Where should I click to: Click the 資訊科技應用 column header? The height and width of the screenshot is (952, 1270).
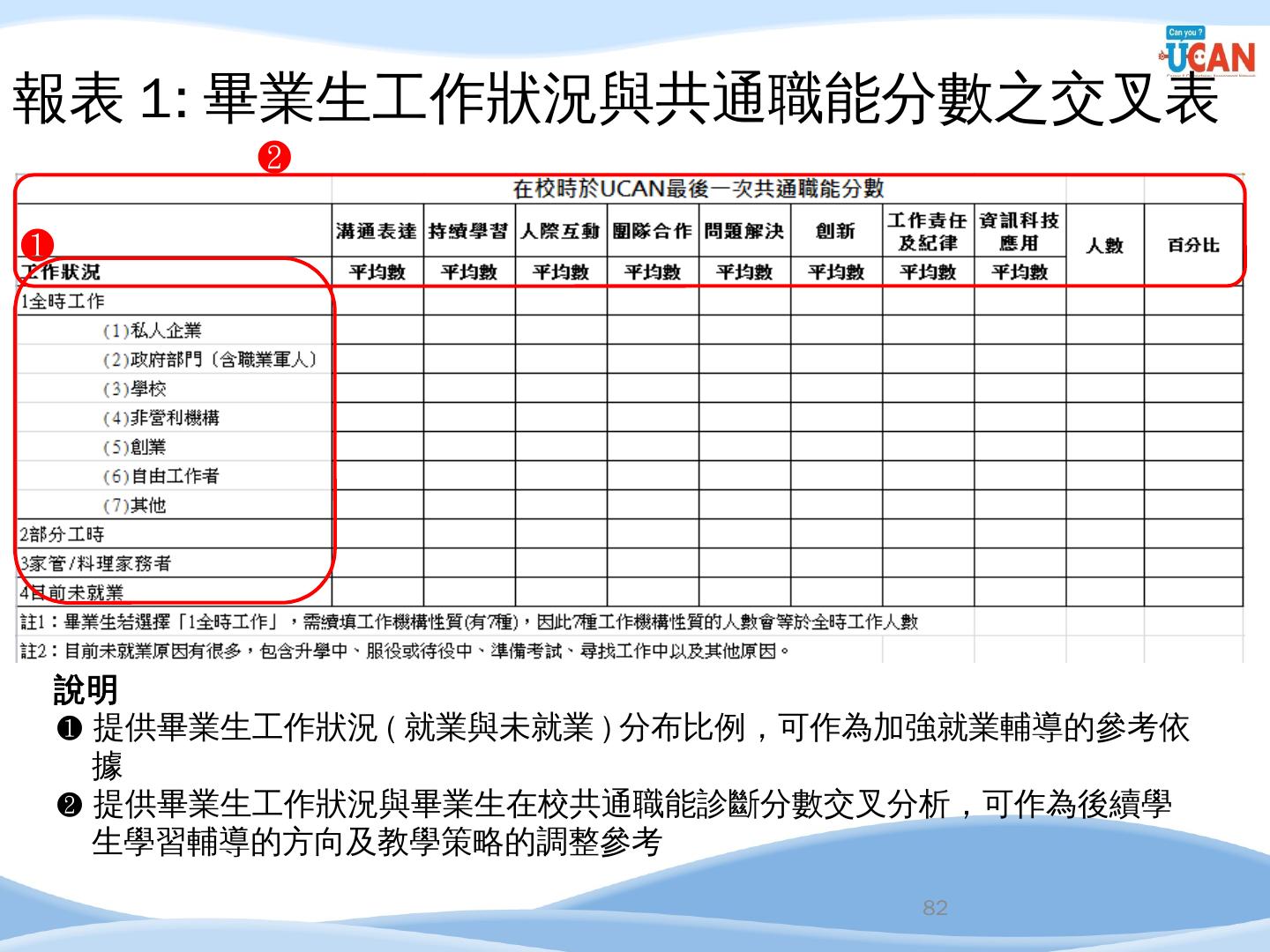[1020, 231]
